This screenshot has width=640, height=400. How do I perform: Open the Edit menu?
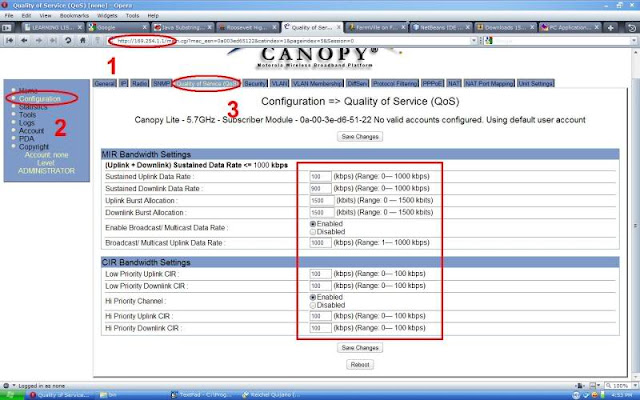tap(27, 16)
